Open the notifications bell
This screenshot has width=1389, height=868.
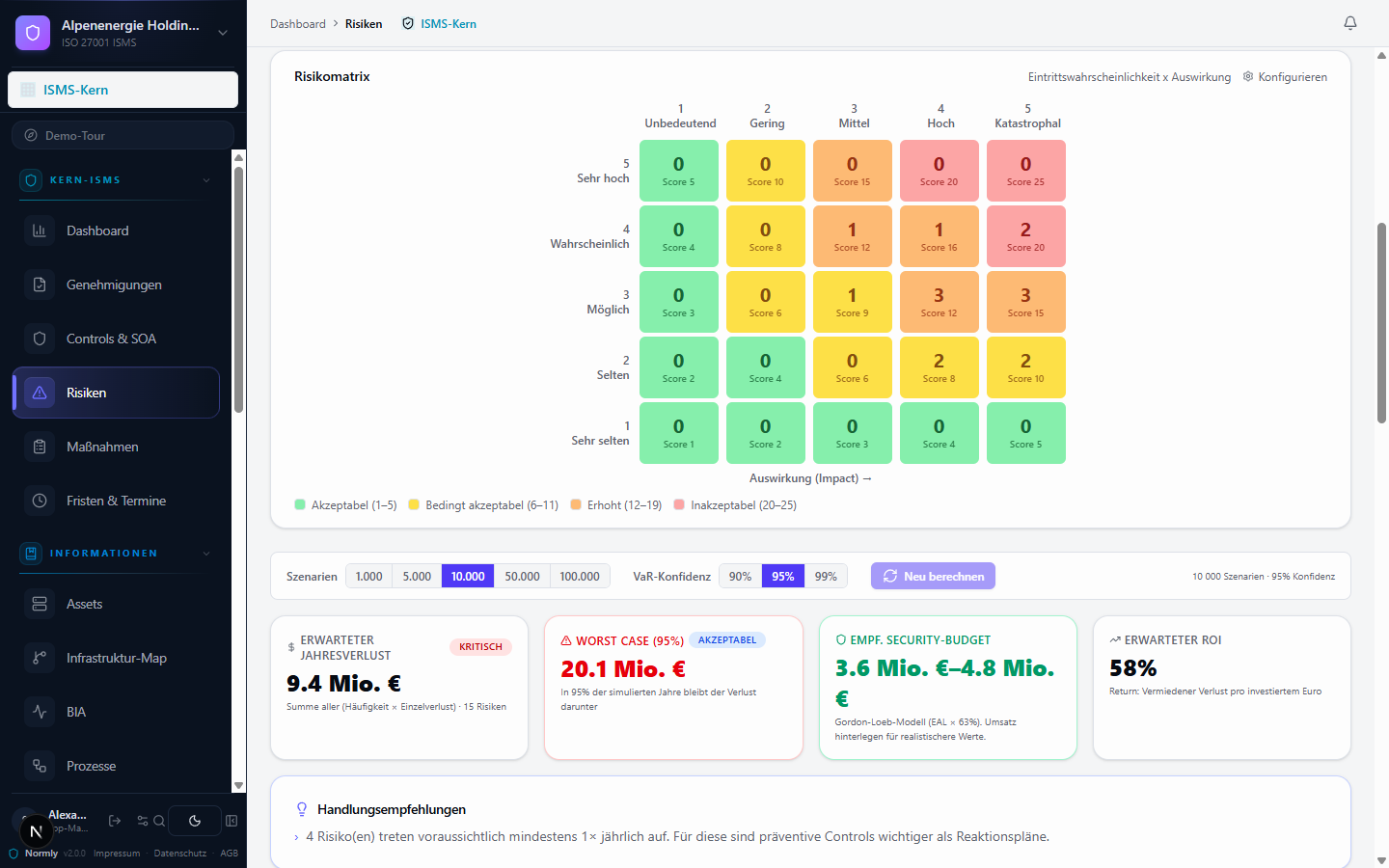[1350, 23]
